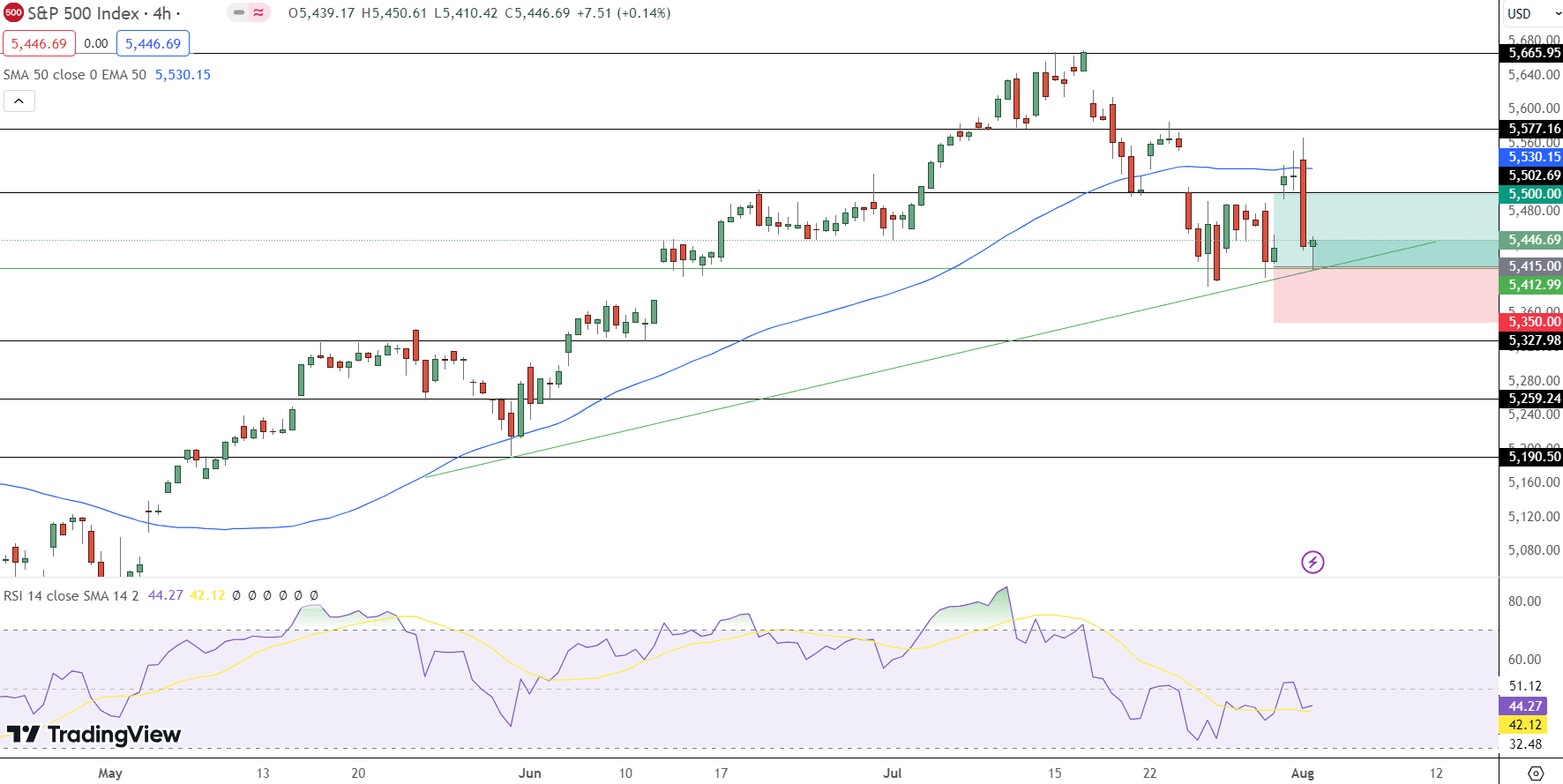Click the purple 44.27 RSI axis label
1563x784 pixels.
click(1523, 706)
